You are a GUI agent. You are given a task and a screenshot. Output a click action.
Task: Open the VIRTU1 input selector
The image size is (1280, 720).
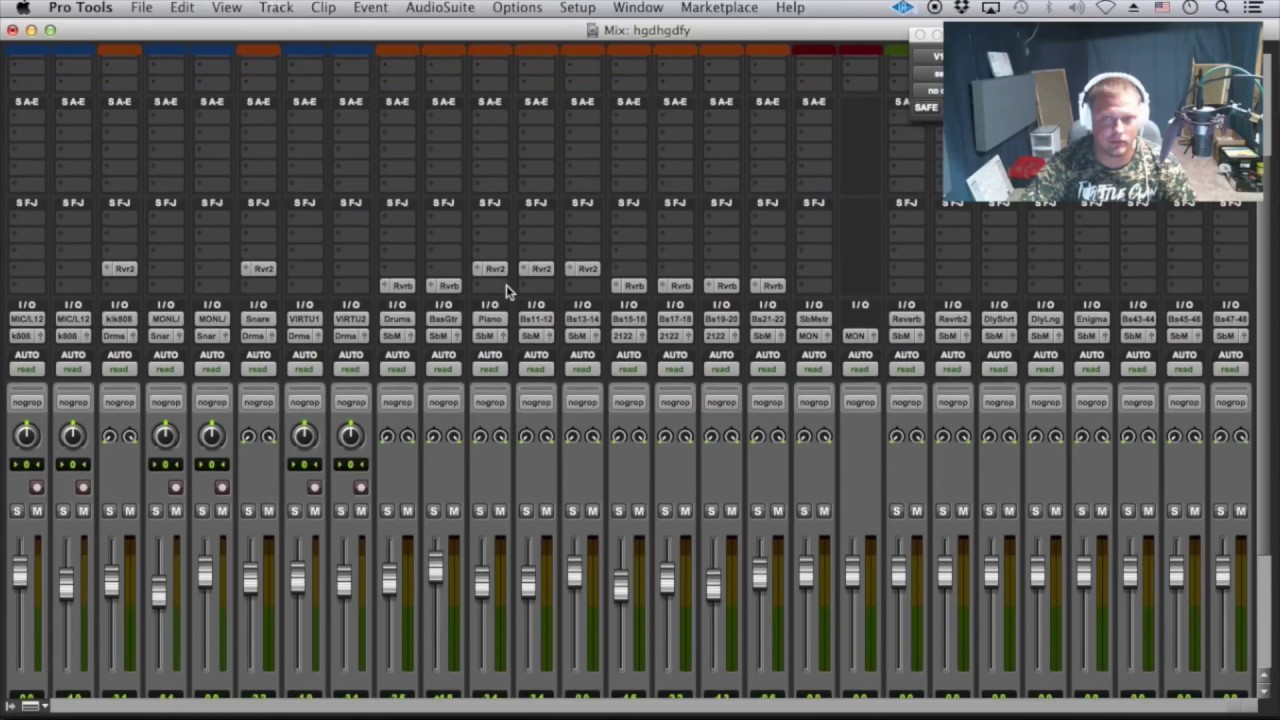click(x=304, y=319)
